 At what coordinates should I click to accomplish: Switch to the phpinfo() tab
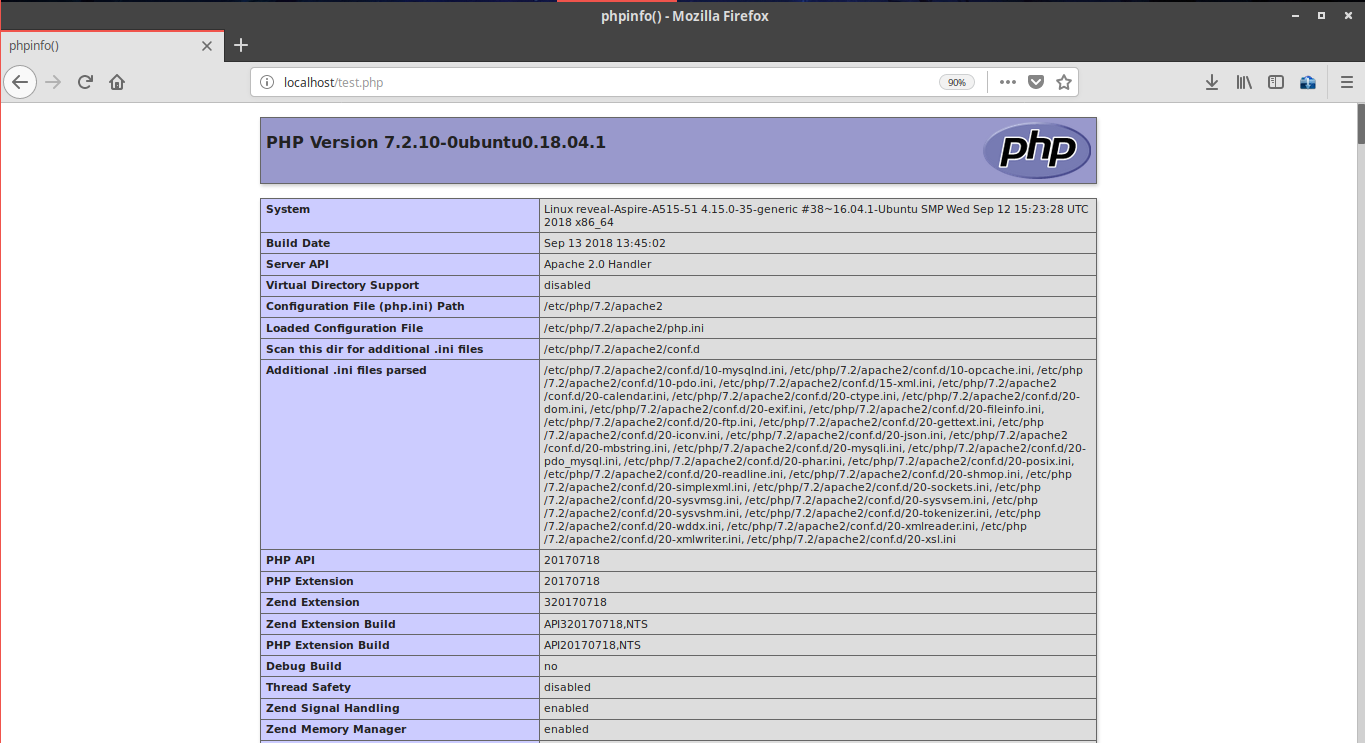[x=100, y=45]
